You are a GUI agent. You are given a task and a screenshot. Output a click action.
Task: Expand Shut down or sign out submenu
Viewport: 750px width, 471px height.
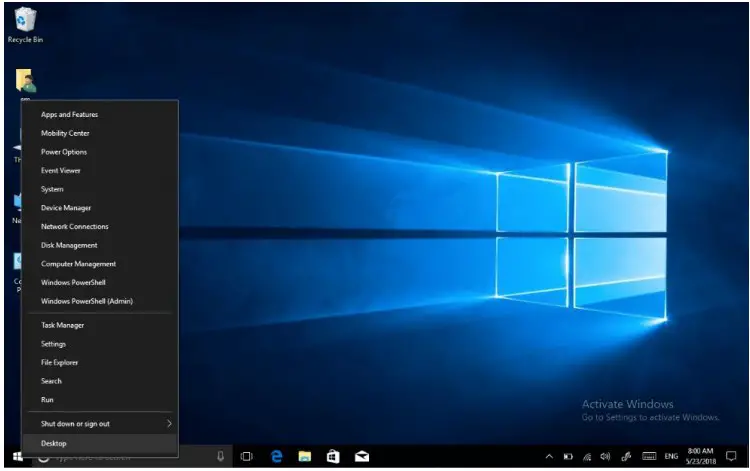[x=100, y=424]
